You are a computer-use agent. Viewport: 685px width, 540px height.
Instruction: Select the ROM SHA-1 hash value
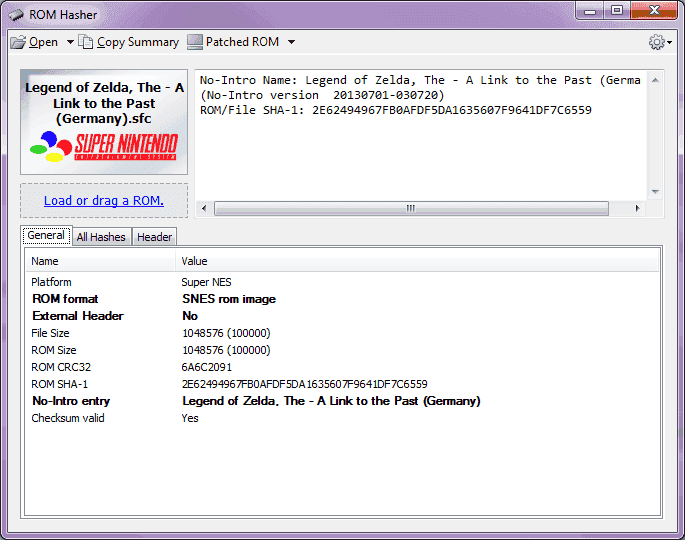coord(304,384)
